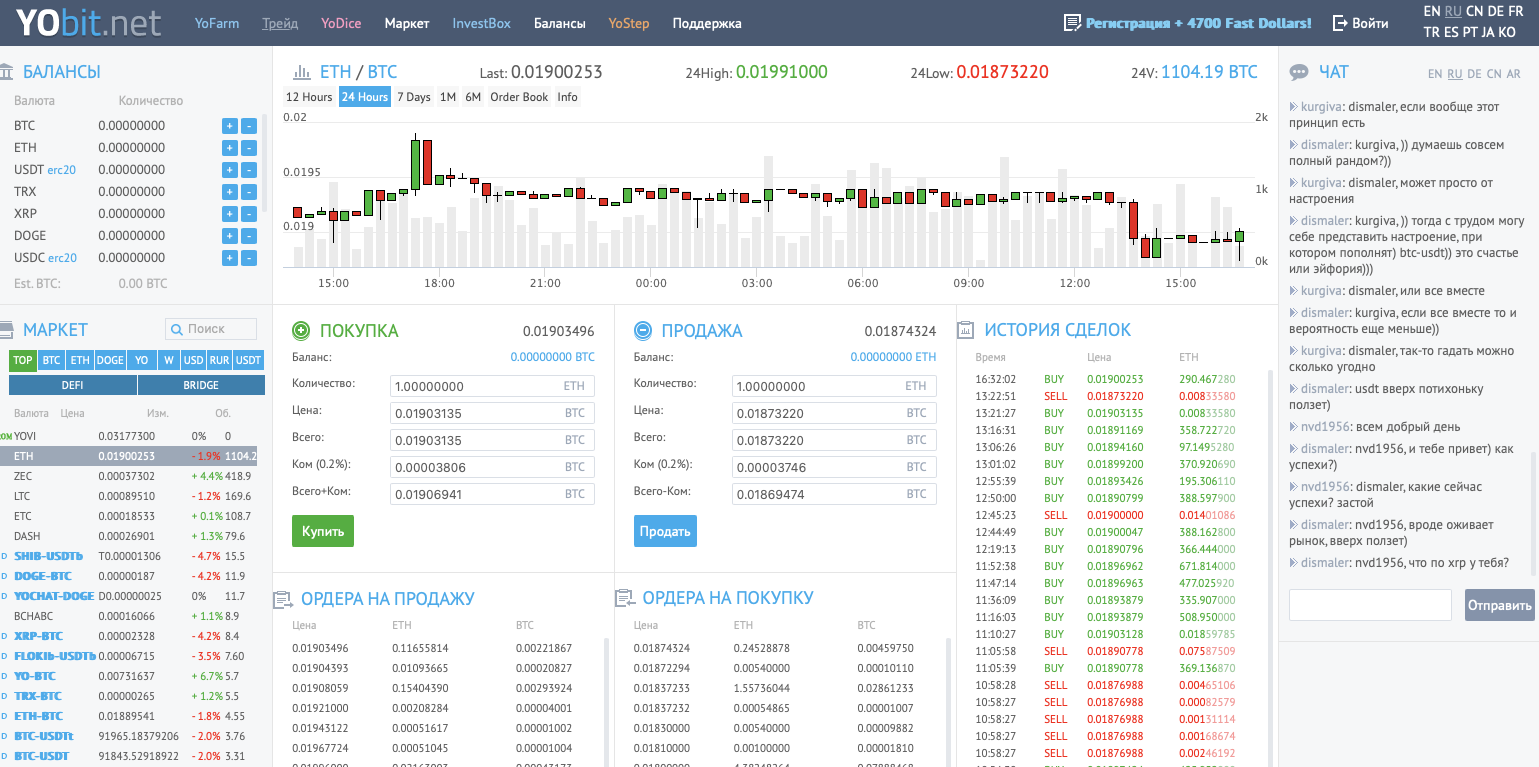Screen dimensions: 1539x767
Task: Click the registration icon next to Регистрация
Action: pyautogui.click(x=1072, y=23)
